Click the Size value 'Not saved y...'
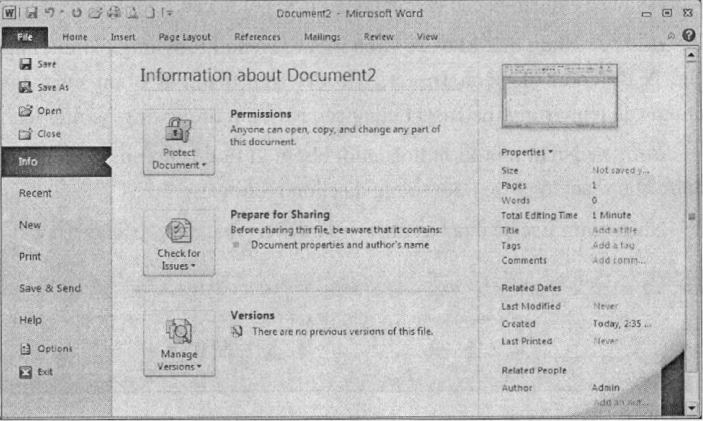The image size is (703, 421). 621,170
